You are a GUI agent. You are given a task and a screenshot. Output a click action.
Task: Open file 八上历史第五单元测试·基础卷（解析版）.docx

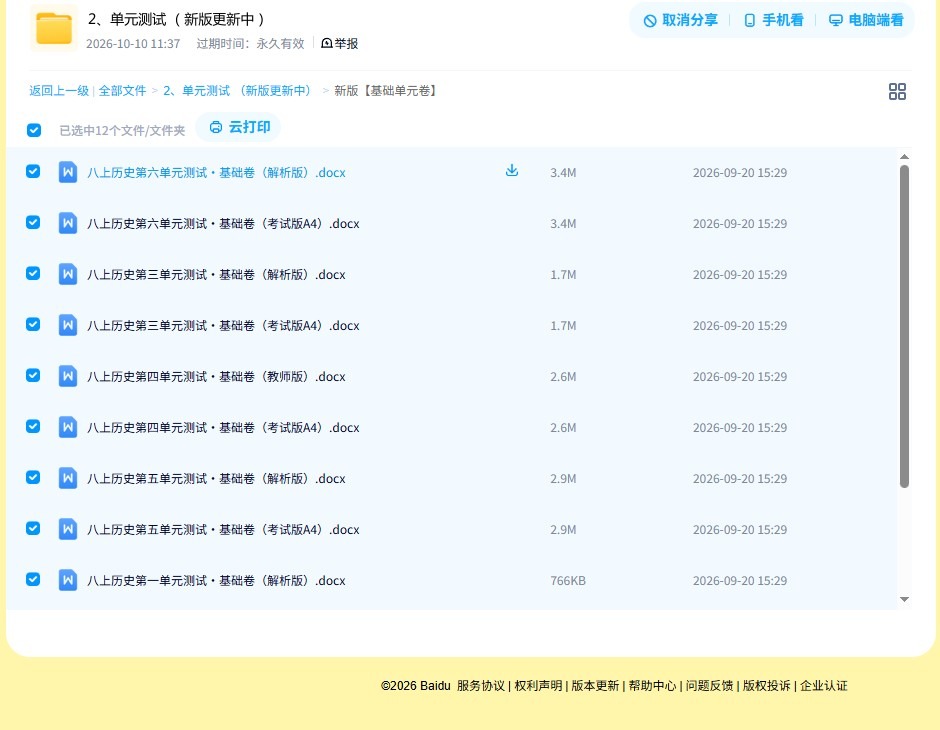coord(216,478)
